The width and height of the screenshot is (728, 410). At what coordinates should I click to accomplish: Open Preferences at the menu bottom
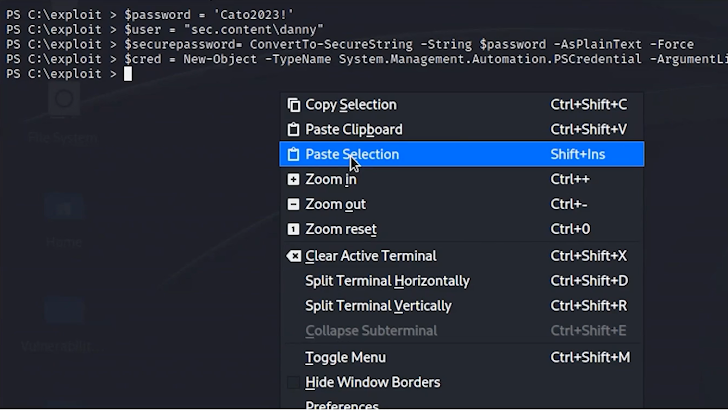coord(342,405)
